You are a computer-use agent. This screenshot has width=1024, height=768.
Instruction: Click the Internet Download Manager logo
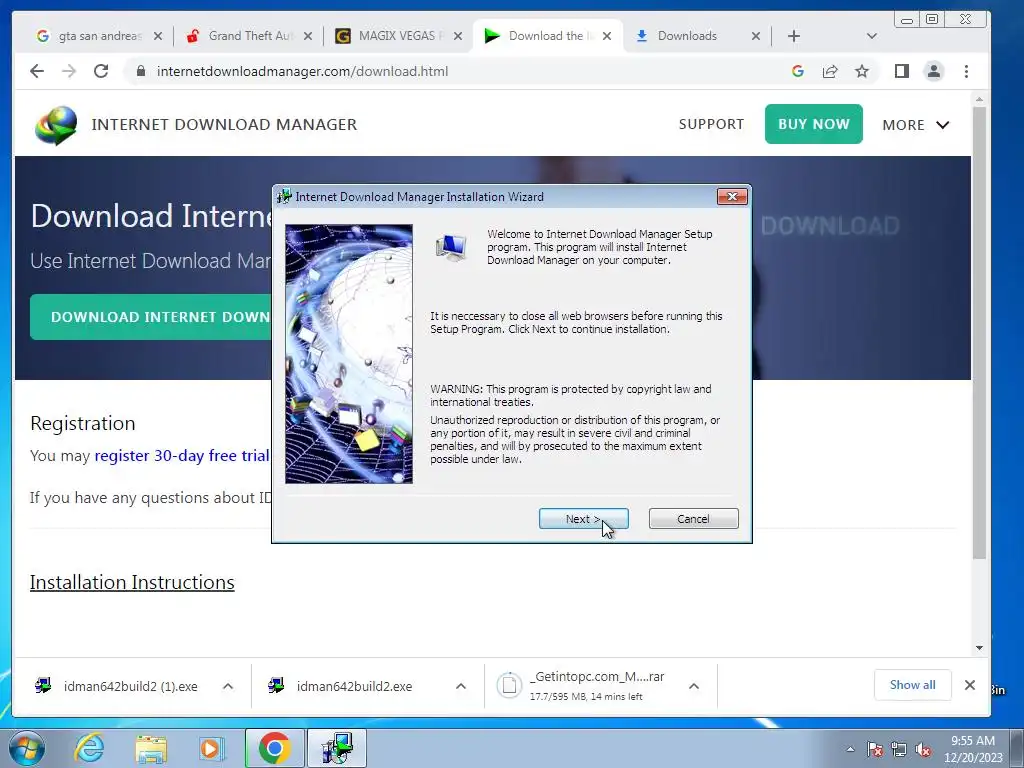coord(56,125)
